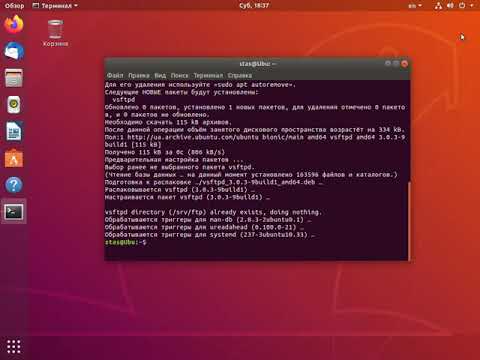This screenshot has height=360, width=480.
Task: Click the volume icon in top bar
Action: 450,6
